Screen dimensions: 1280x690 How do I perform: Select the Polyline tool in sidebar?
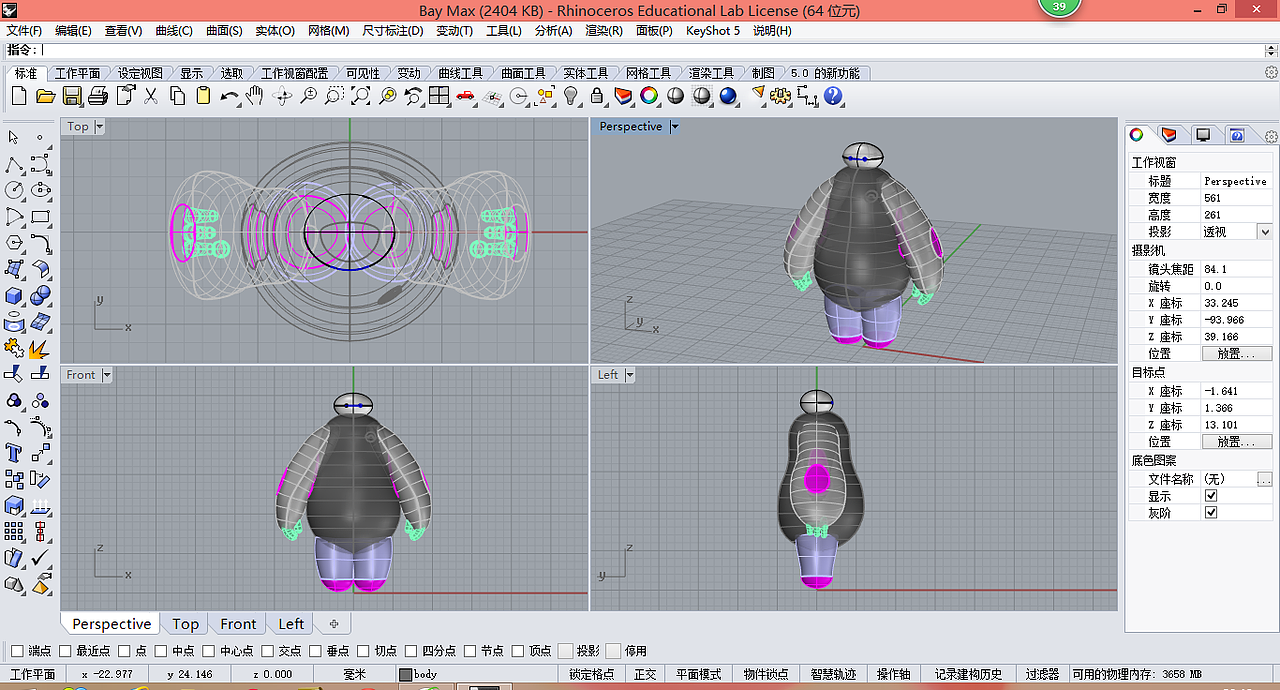pyautogui.click(x=14, y=164)
